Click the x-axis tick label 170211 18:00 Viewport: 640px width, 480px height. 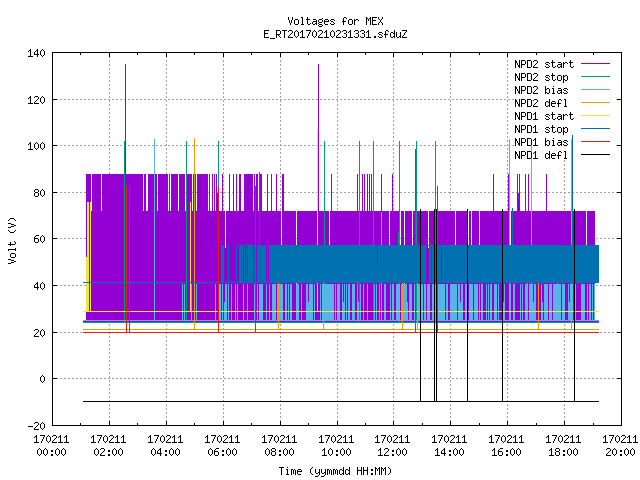(563, 445)
